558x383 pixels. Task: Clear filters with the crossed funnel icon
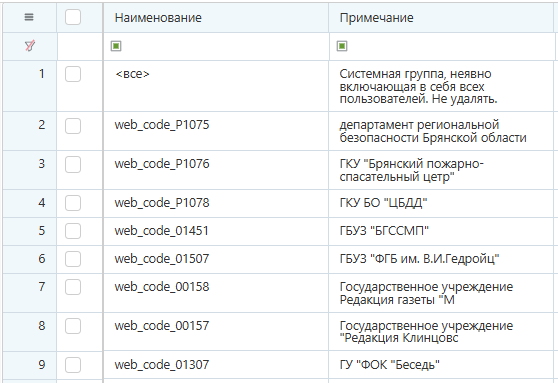[30, 46]
